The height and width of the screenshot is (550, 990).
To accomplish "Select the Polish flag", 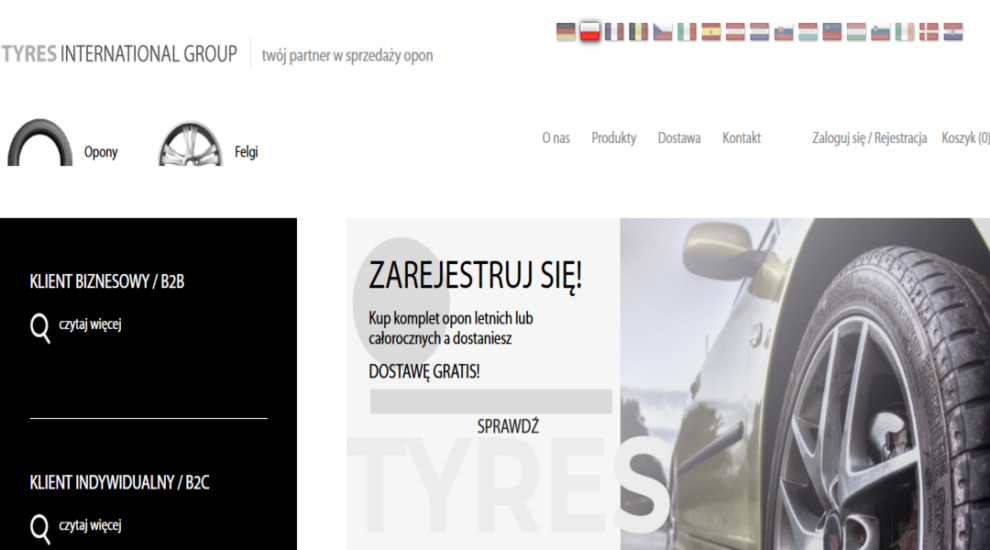I will click(590, 32).
